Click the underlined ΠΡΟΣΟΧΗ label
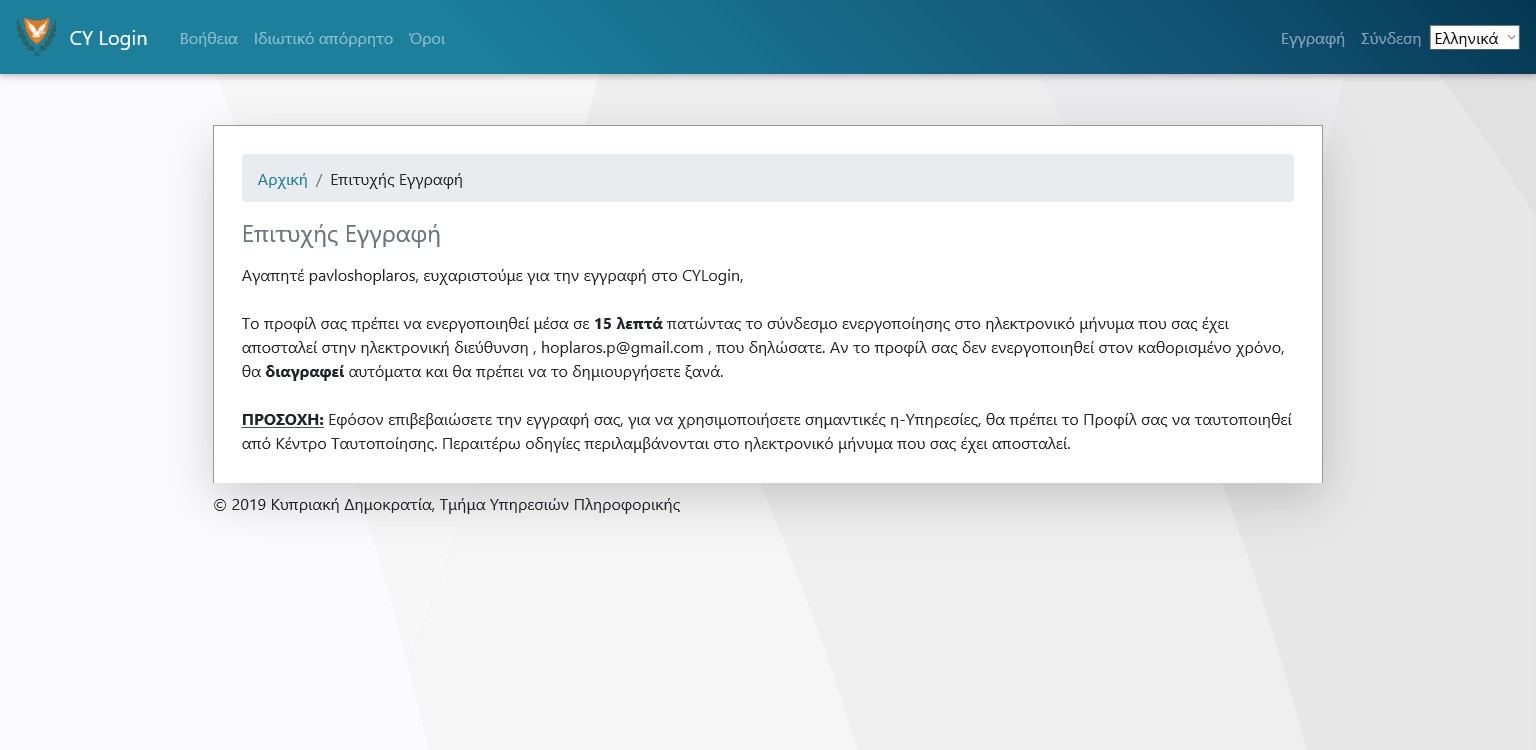Image resolution: width=1536 pixels, height=750 pixels. click(x=282, y=419)
